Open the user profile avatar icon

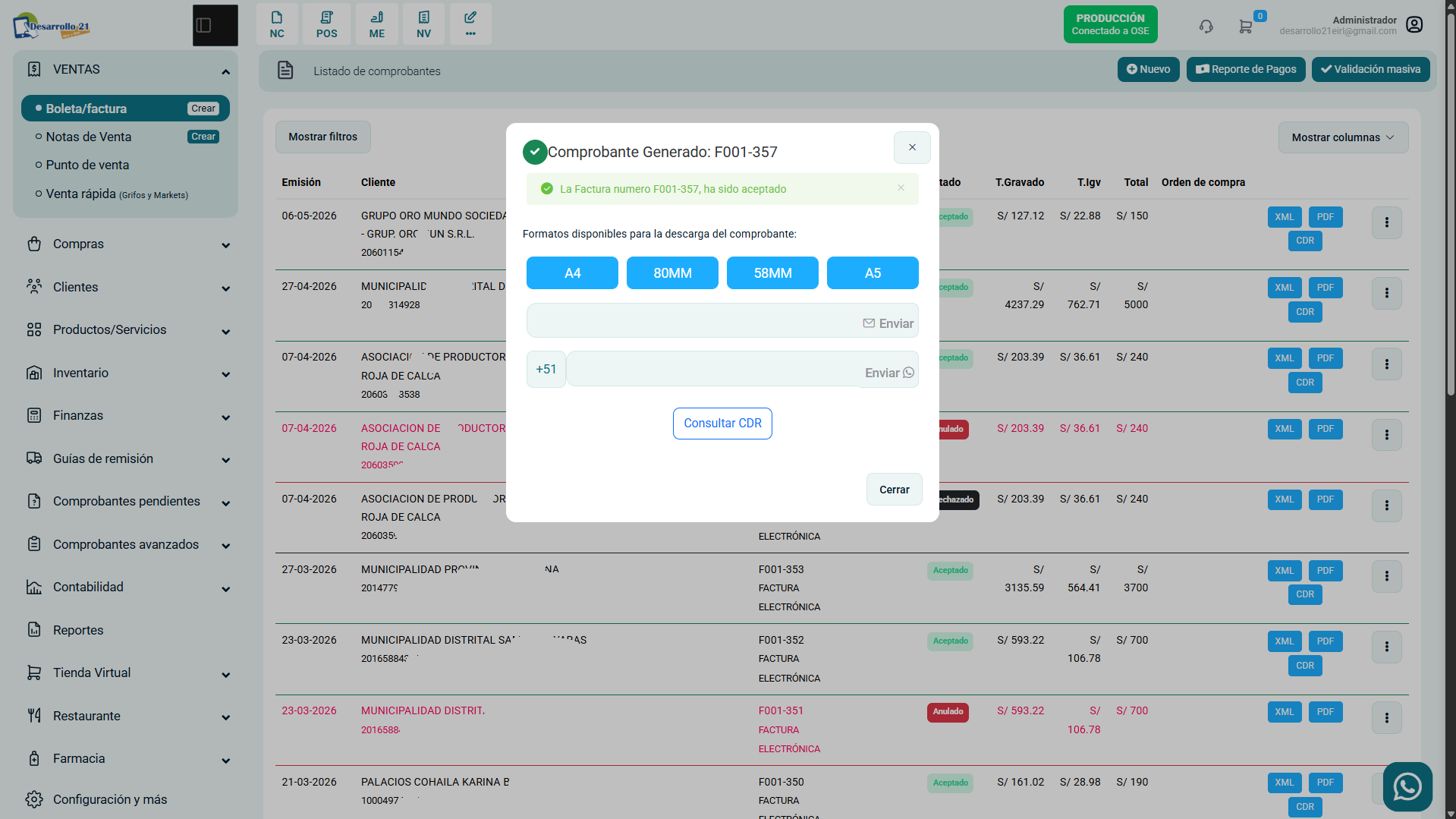[1414, 25]
